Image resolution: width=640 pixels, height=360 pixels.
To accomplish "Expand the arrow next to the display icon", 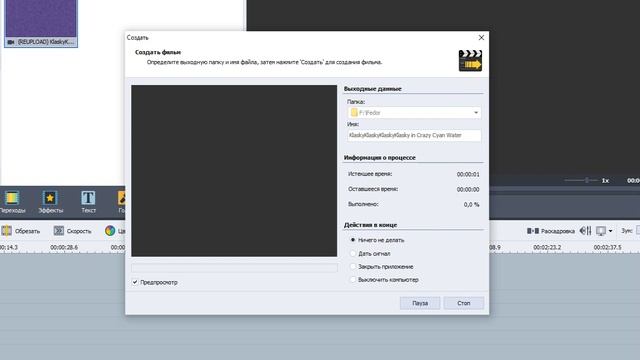I will coord(610,231).
